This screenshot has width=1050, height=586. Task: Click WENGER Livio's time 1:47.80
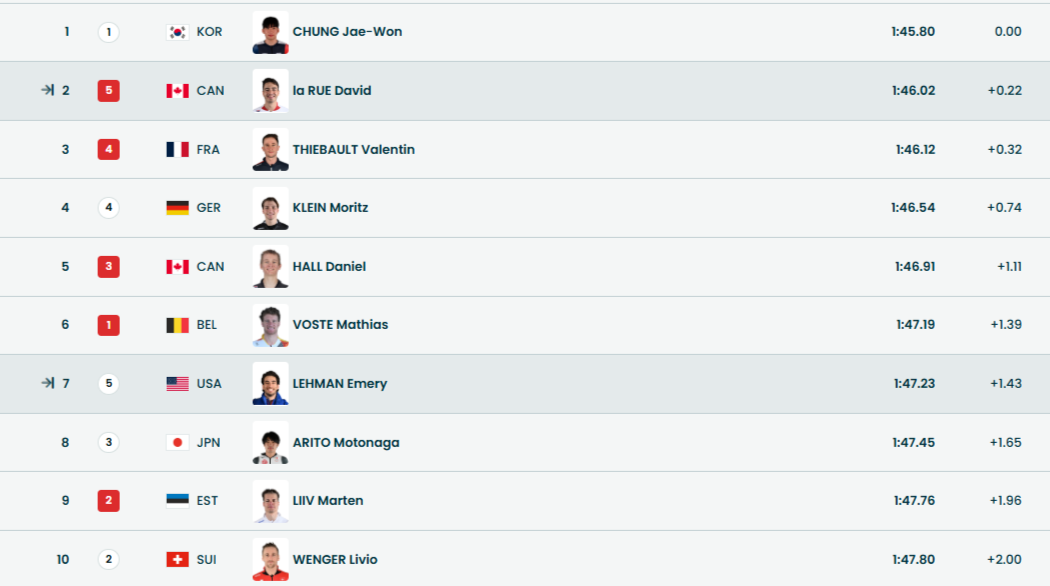[913, 560]
